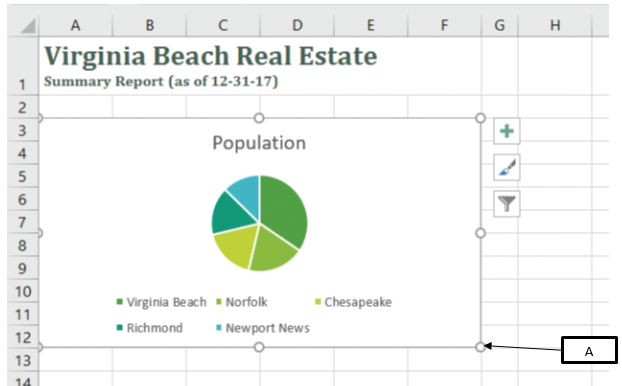The height and width of the screenshot is (386, 622).
Task: Click the chart's top-right corner sizing handle
Action: click(x=480, y=118)
